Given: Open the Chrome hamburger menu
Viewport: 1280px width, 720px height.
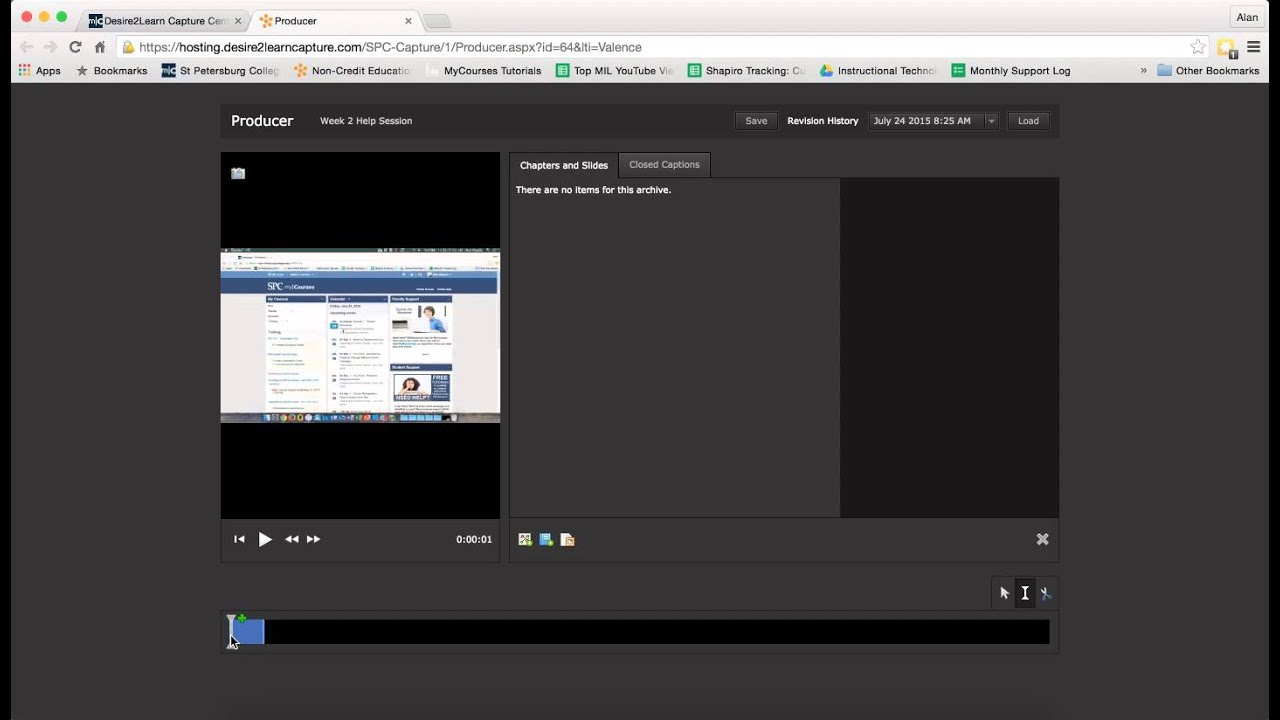Looking at the screenshot, I should (1253, 47).
